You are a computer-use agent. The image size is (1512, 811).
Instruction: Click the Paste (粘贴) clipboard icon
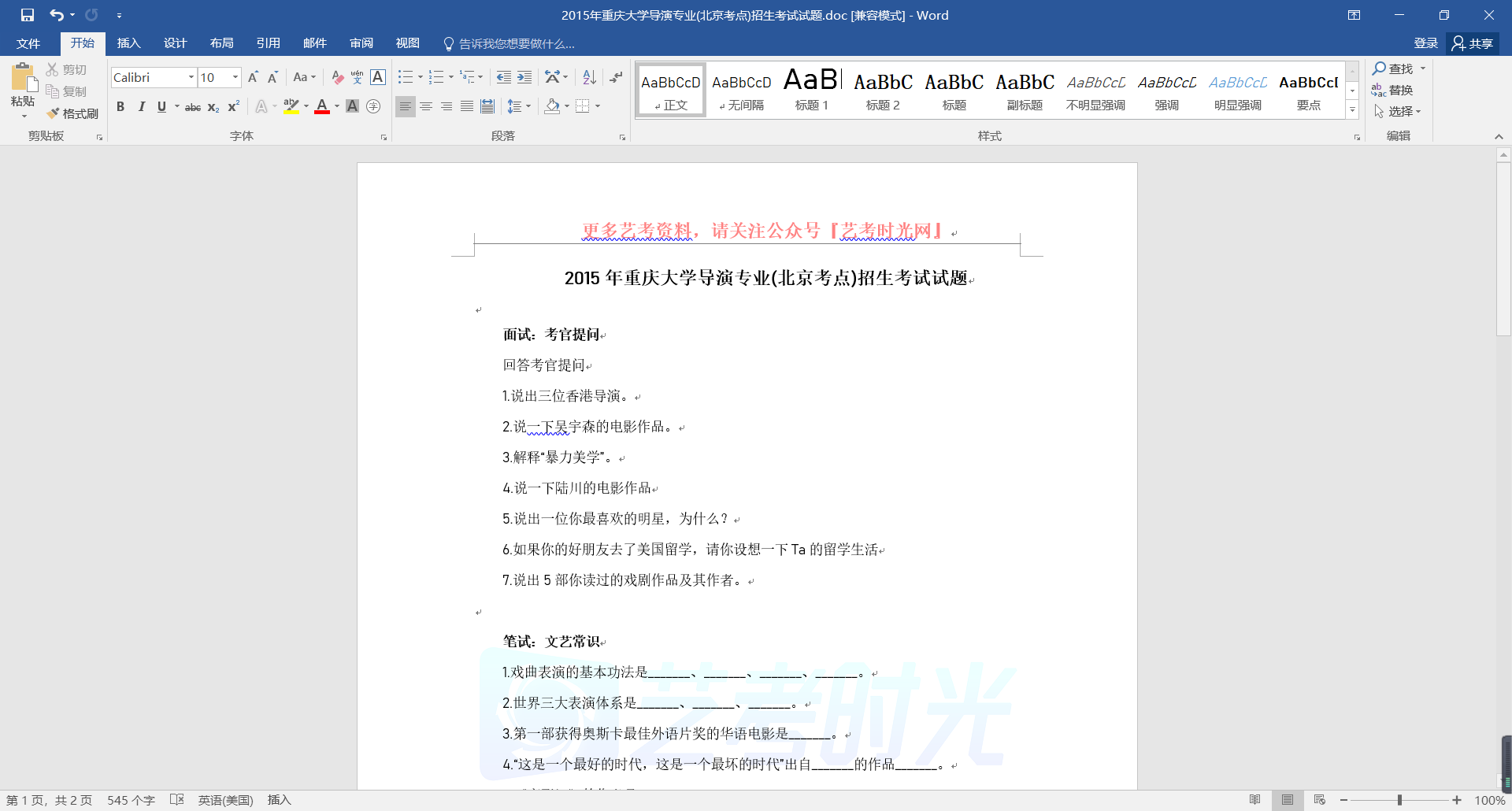23,85
